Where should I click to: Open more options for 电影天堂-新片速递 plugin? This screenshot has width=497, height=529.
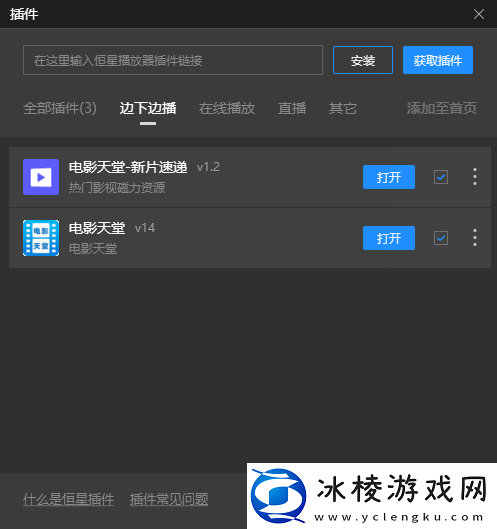475,177
